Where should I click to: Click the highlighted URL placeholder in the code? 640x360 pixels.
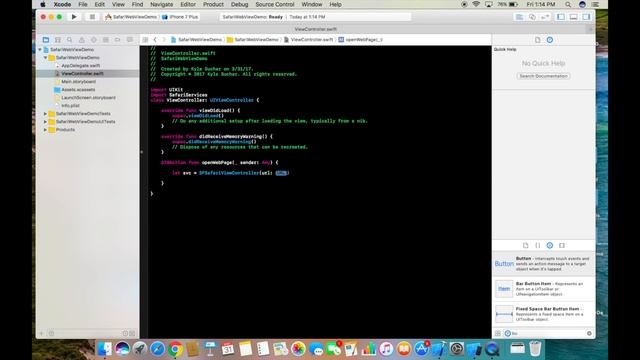coord(281,173)
